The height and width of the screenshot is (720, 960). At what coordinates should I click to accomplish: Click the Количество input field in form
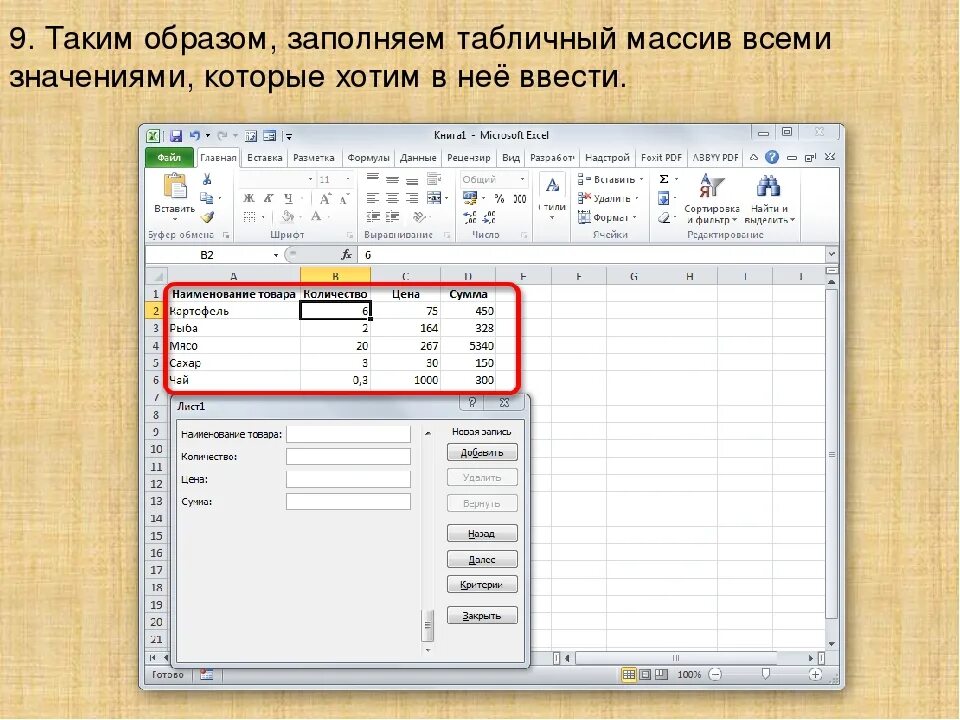(348, 457)
